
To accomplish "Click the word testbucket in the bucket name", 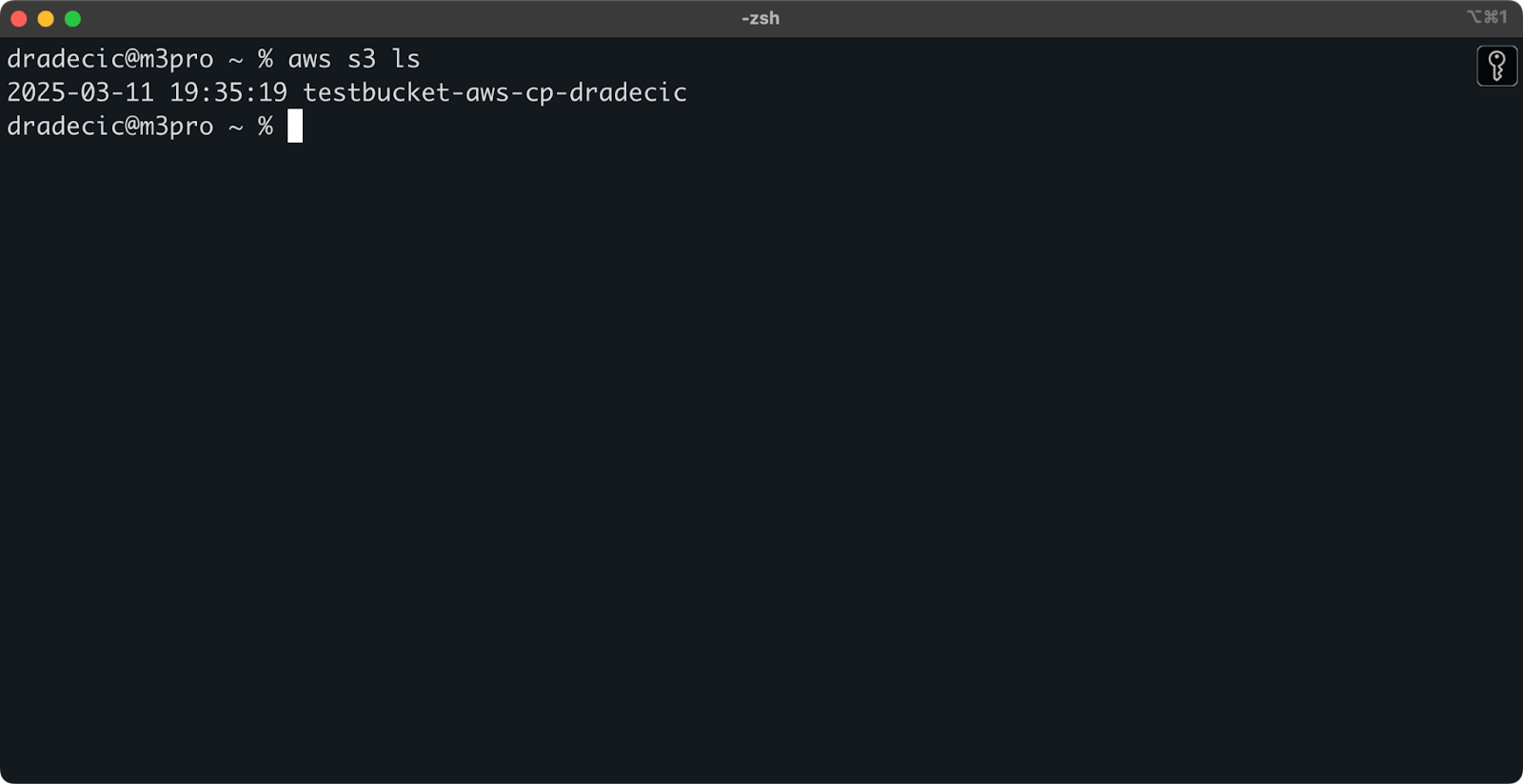I will pos(377,92).
